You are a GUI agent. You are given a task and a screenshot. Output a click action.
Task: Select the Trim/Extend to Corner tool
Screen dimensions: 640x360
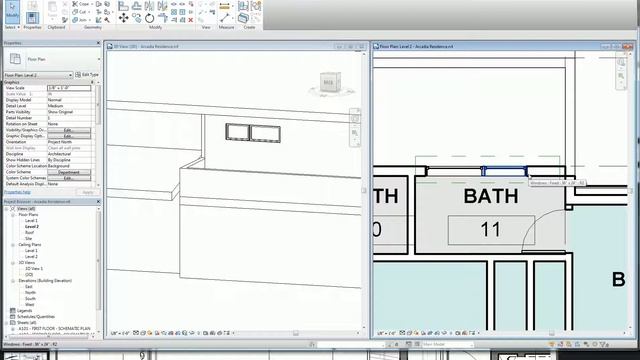coord(162,18)
